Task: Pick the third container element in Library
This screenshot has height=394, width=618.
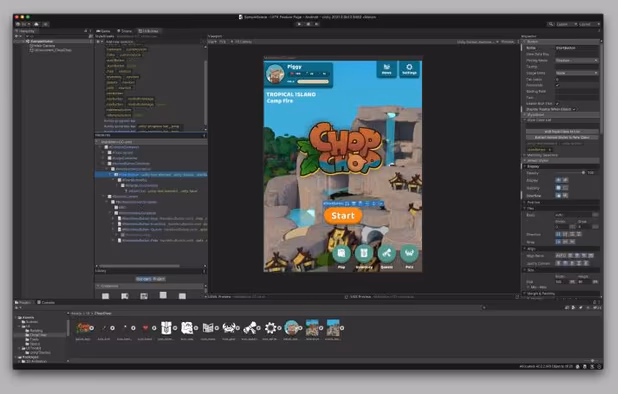Action: click(144, 296)
